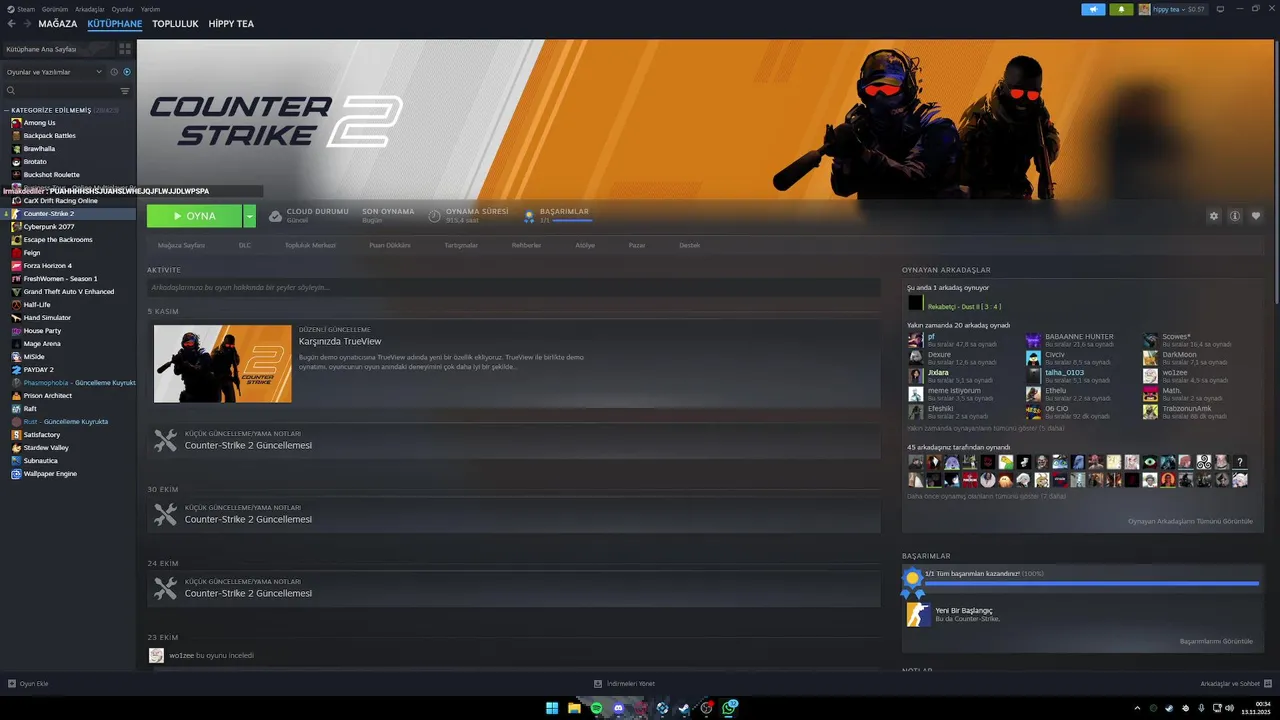Open the Topluluk Merkezi link
This screenshot has height=720, width=1280.
(310, 245)
